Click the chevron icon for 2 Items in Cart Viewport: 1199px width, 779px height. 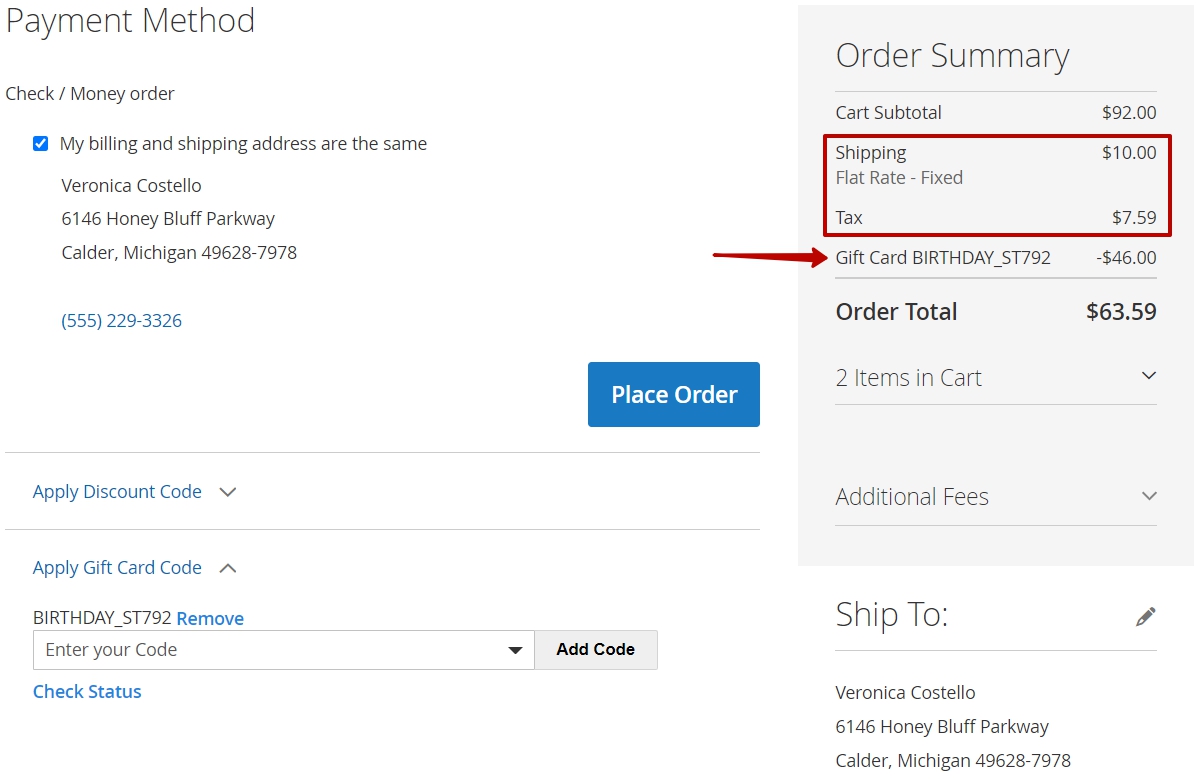(1149, 375)
